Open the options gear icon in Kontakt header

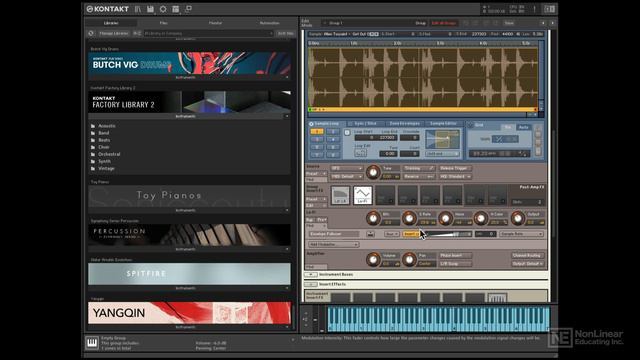pyautogui.click(x=163, y=9)
